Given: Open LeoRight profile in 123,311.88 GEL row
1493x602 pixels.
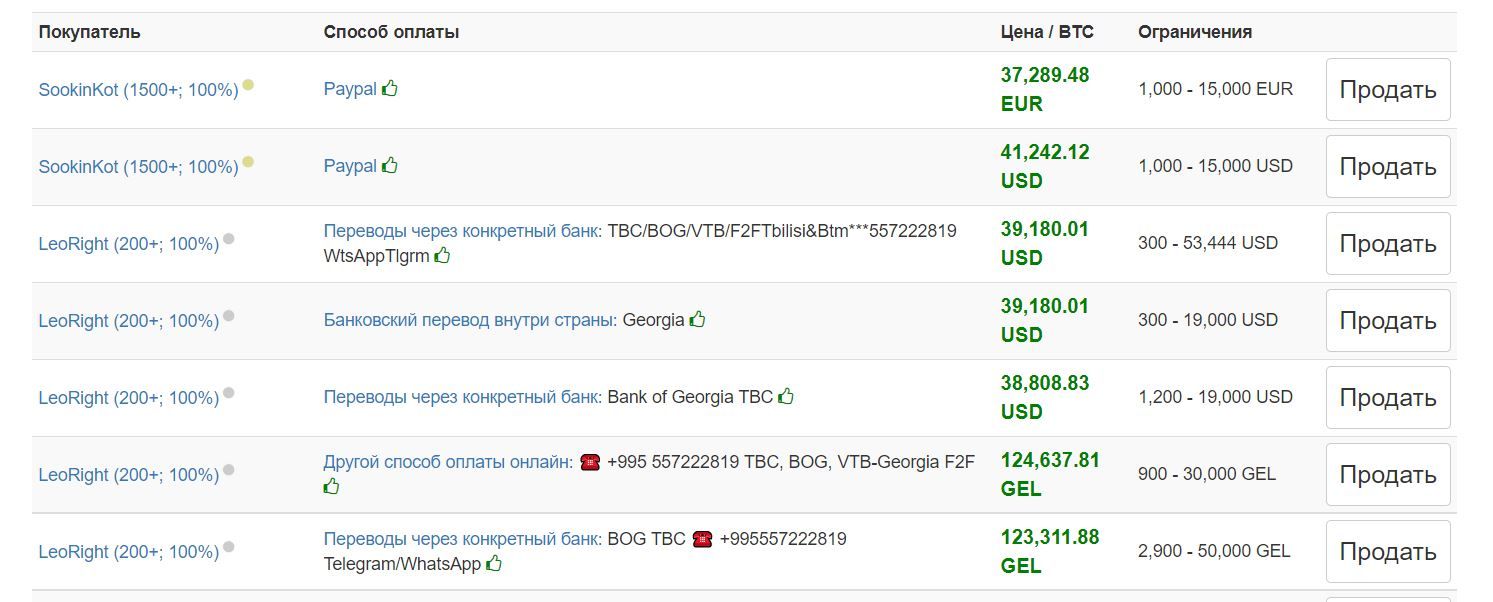Looking at the screenshot, I should pos(128,552).
